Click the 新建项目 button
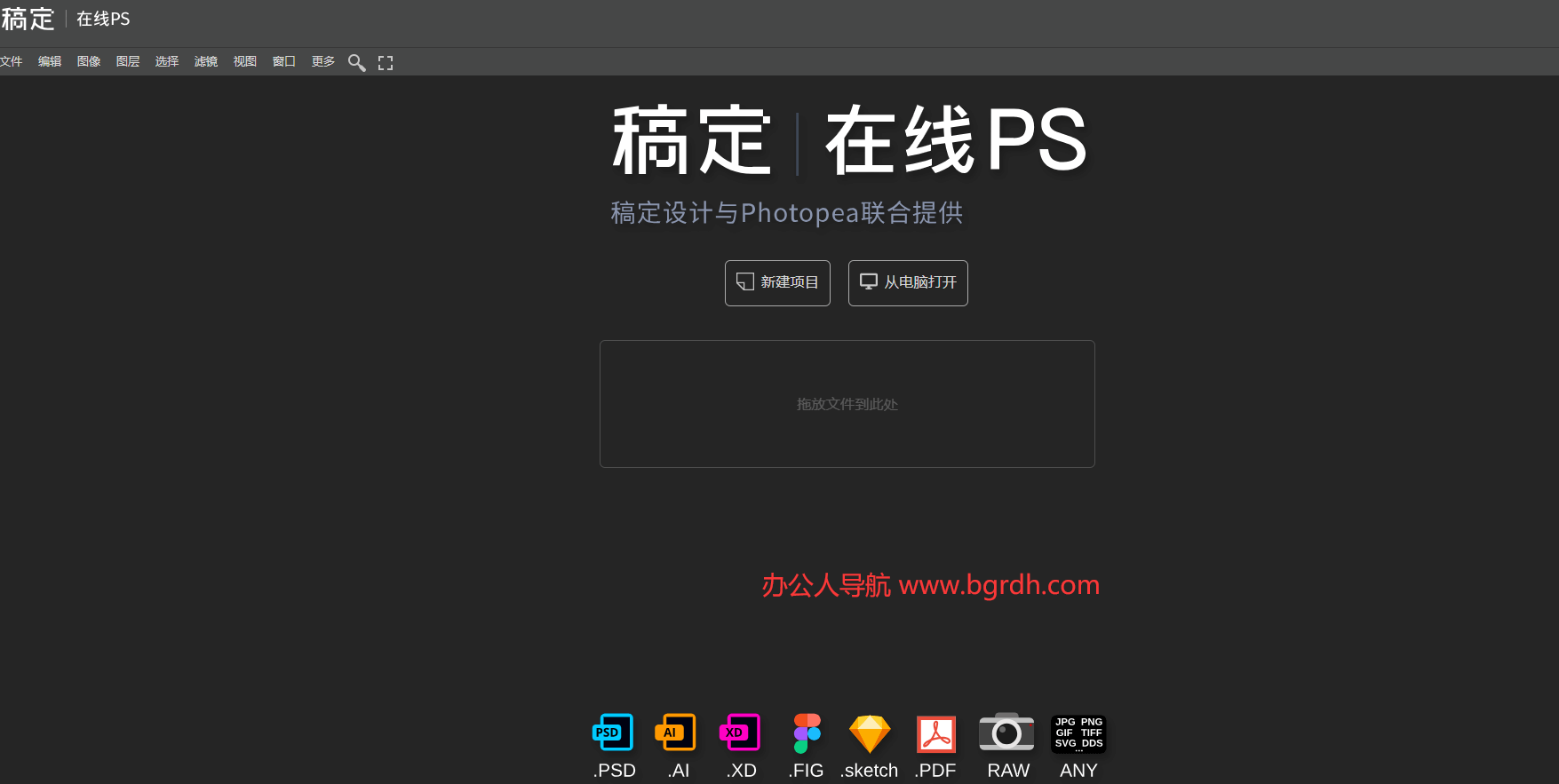The width and height of the screenshot is (1559, 784). 777,283
